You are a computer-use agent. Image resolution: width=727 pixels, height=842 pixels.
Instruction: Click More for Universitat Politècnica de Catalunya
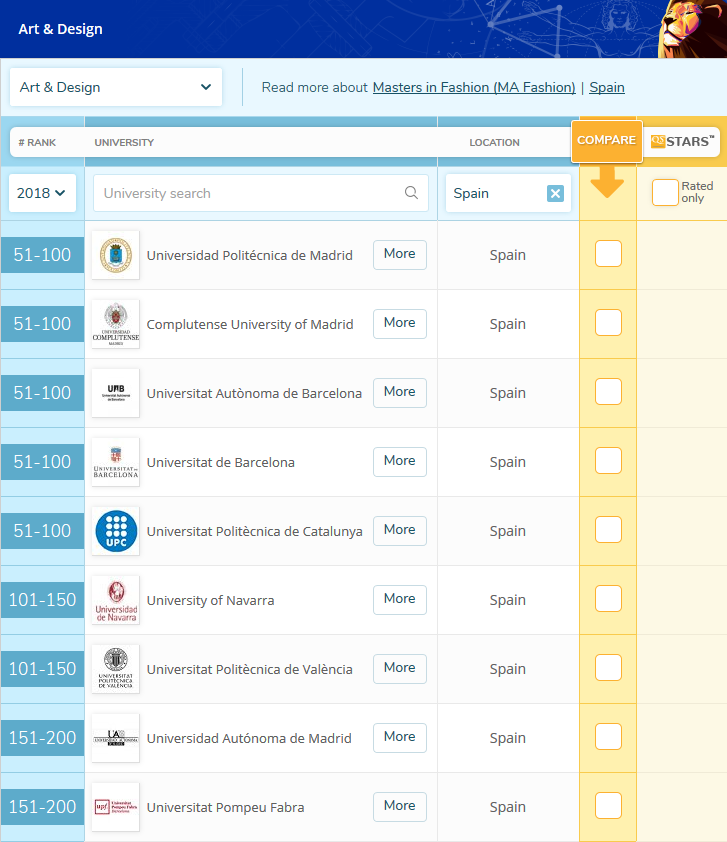click(400, 530)
